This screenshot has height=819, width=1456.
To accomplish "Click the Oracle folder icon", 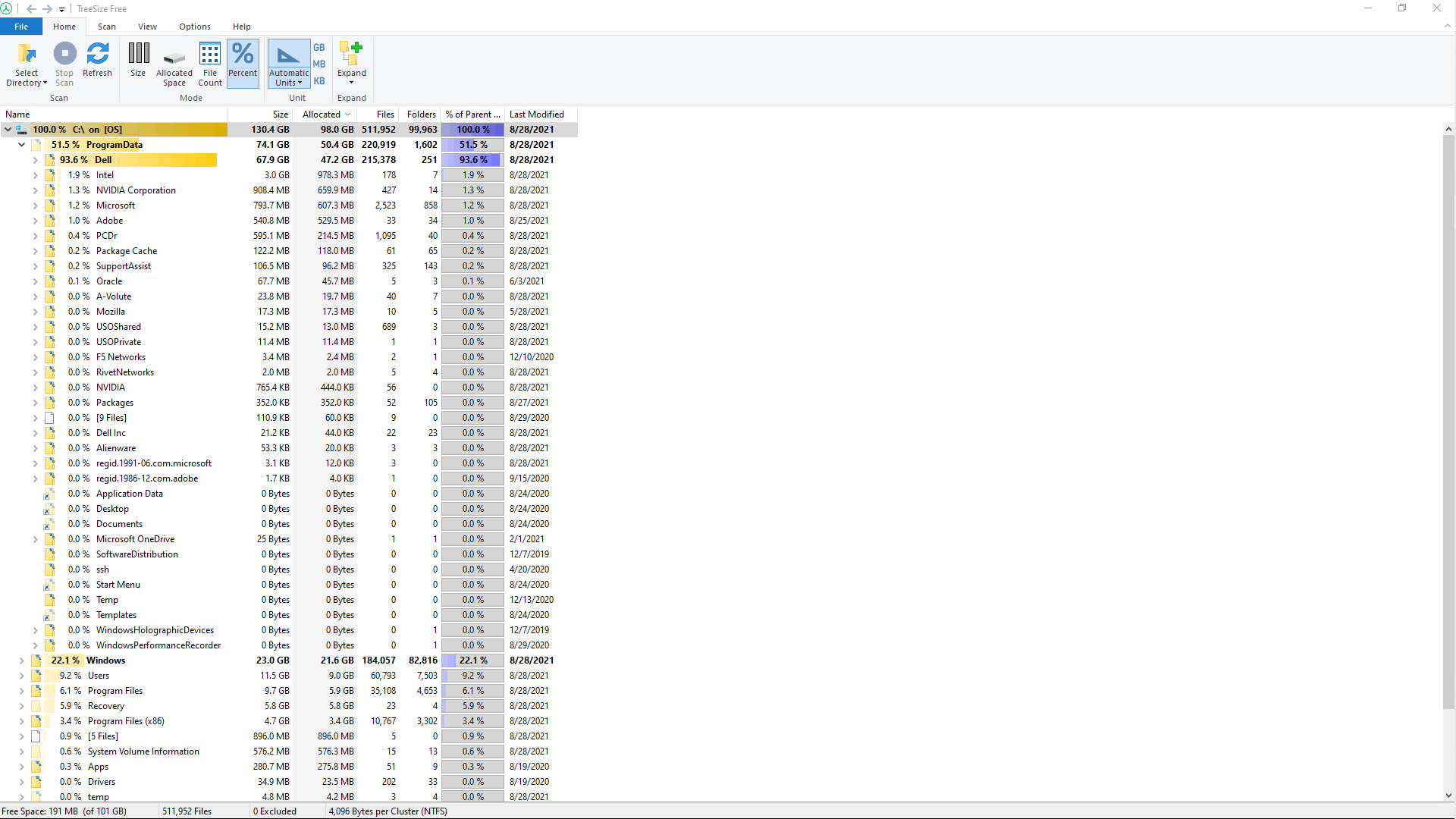I will click(50, 281).
